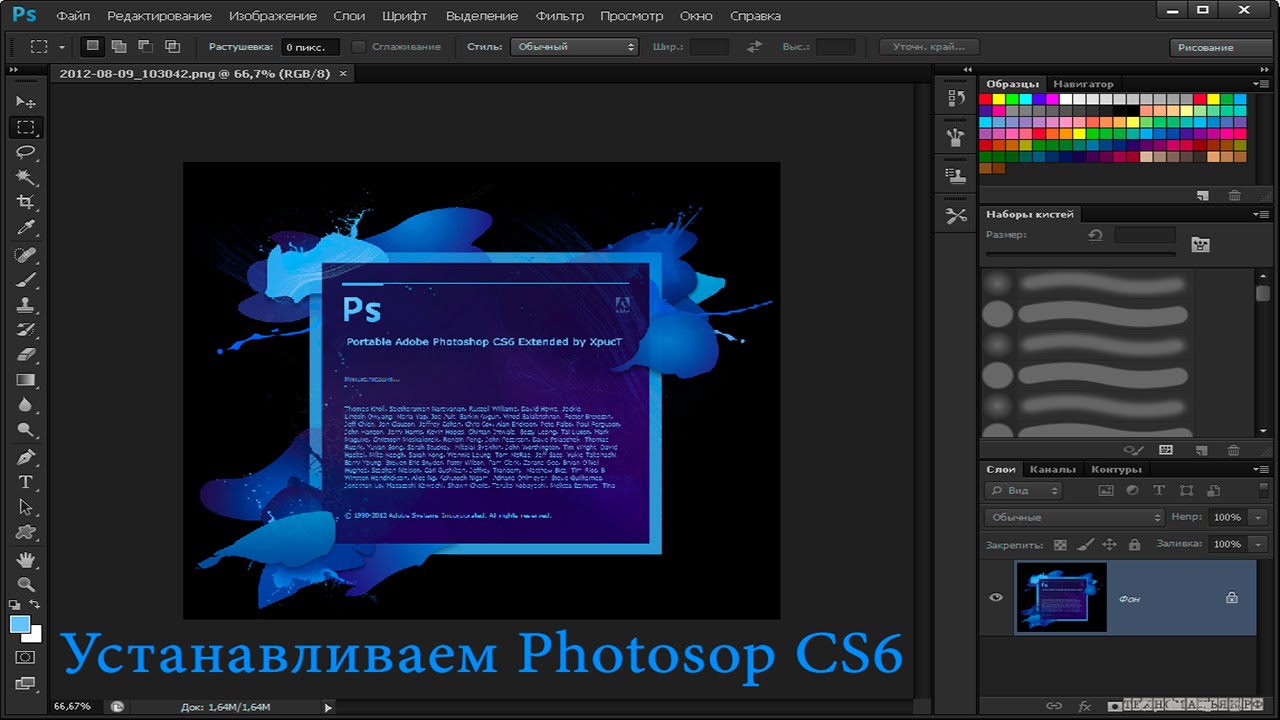Screen dimensions: 1280x720
Task: Select the Hand tool
Action: click(26, 559)
